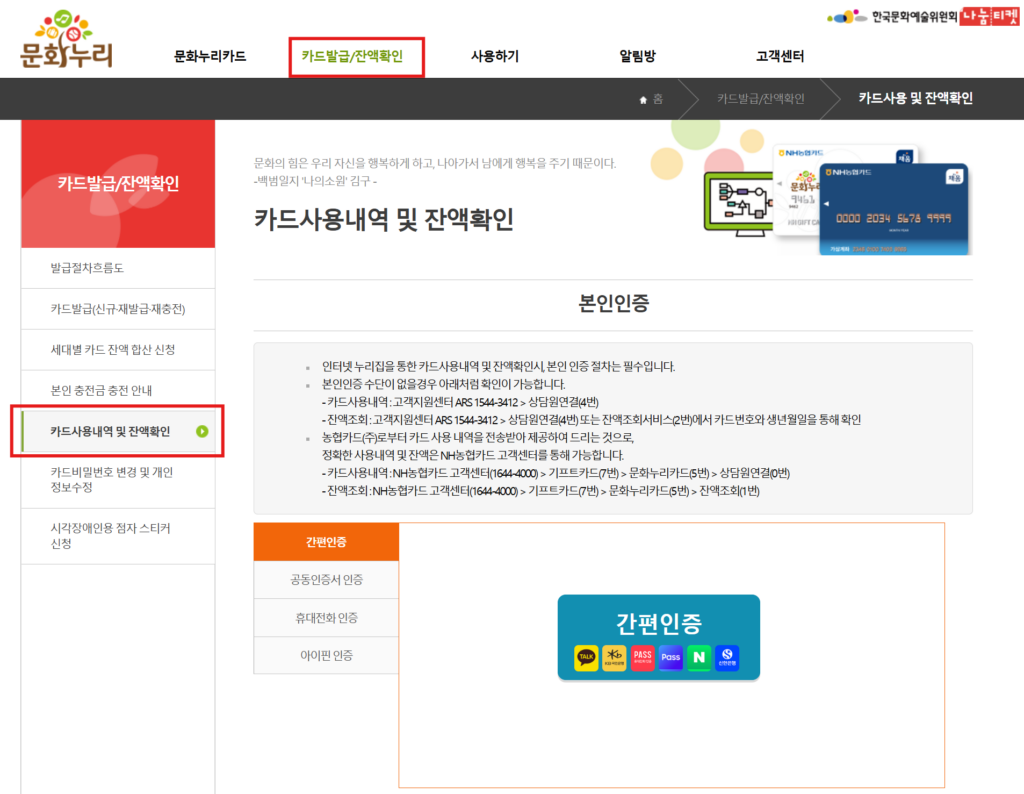Open the 알림방 top menu
1024x794 pixels.
(x=637, y=56)
